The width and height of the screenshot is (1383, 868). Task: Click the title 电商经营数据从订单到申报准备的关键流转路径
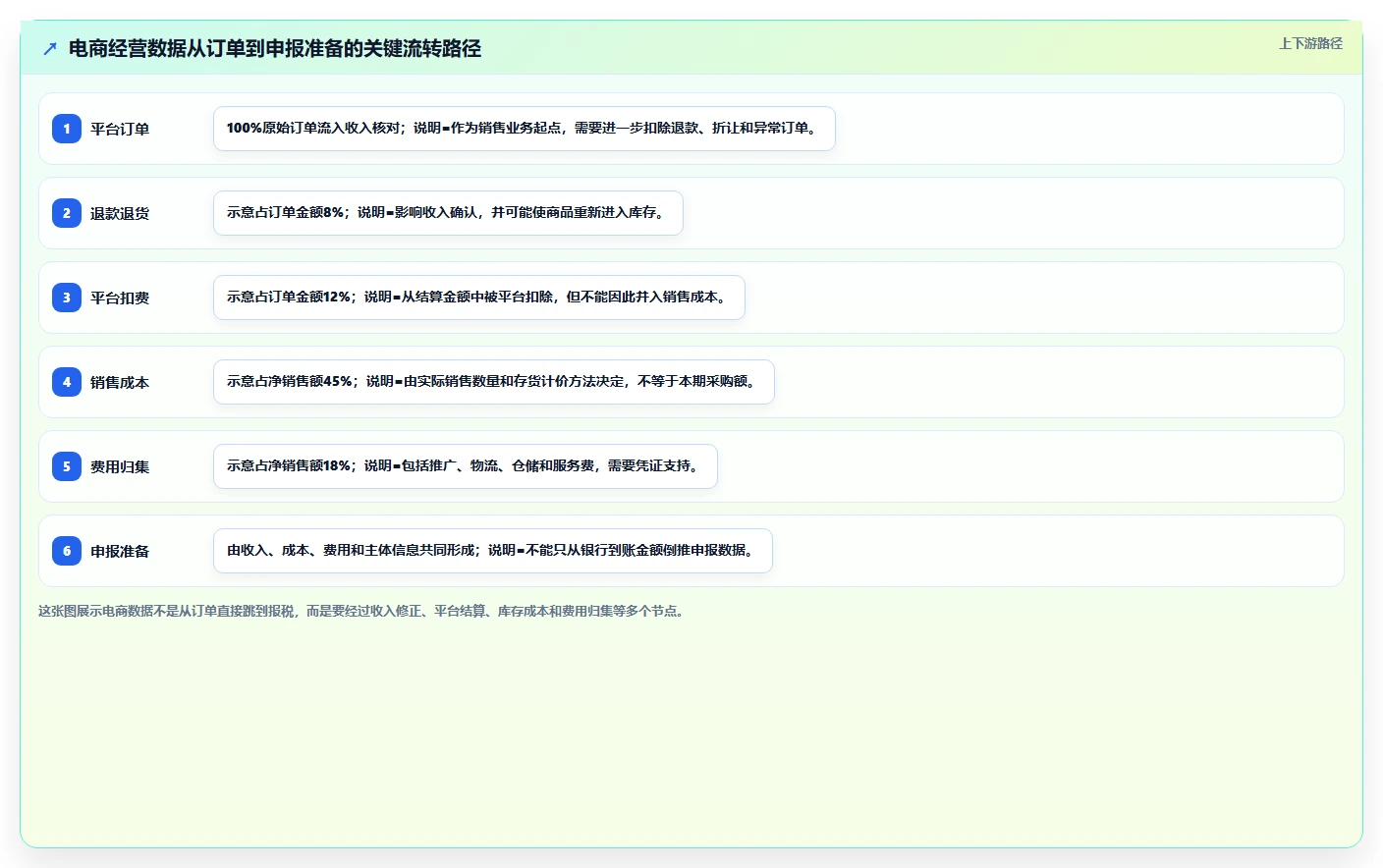point(275,48)
